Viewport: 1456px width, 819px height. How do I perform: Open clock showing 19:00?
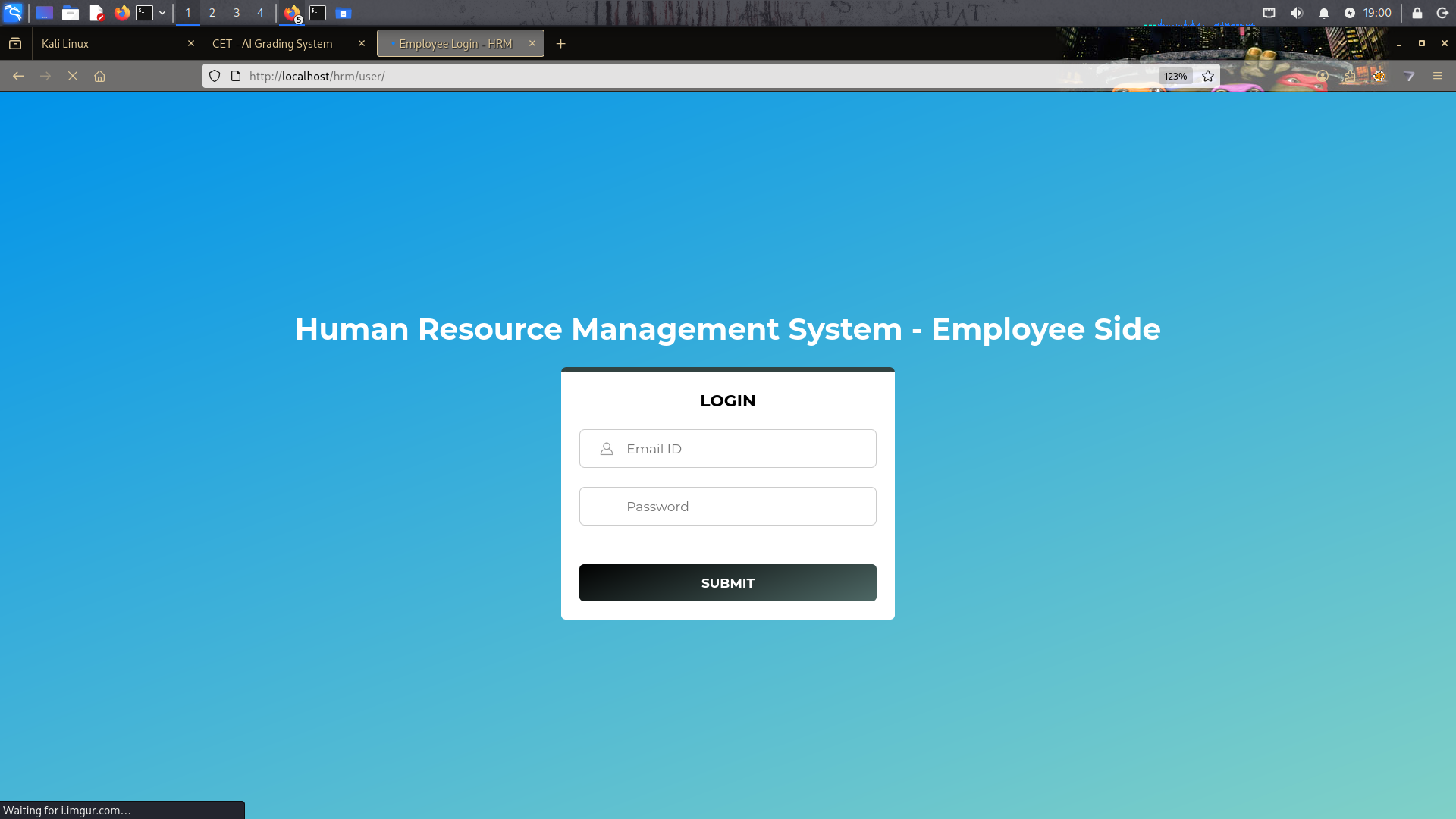point(1377,13)
